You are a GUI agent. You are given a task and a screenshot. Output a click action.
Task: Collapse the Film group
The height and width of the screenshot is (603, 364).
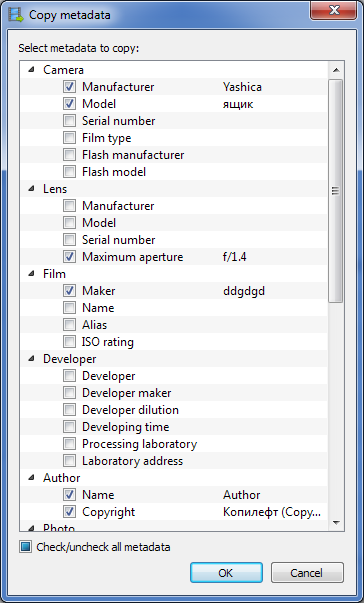pyautogui.click(x=32, y=273)
